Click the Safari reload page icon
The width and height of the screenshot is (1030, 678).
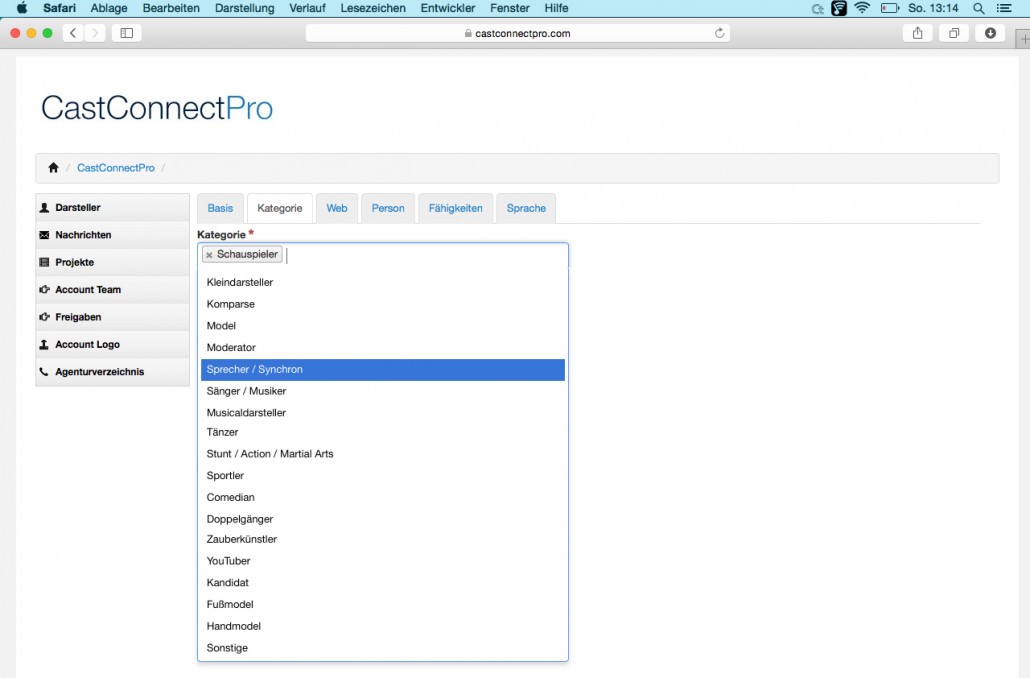pyautogui.click(x=719, y=33)
